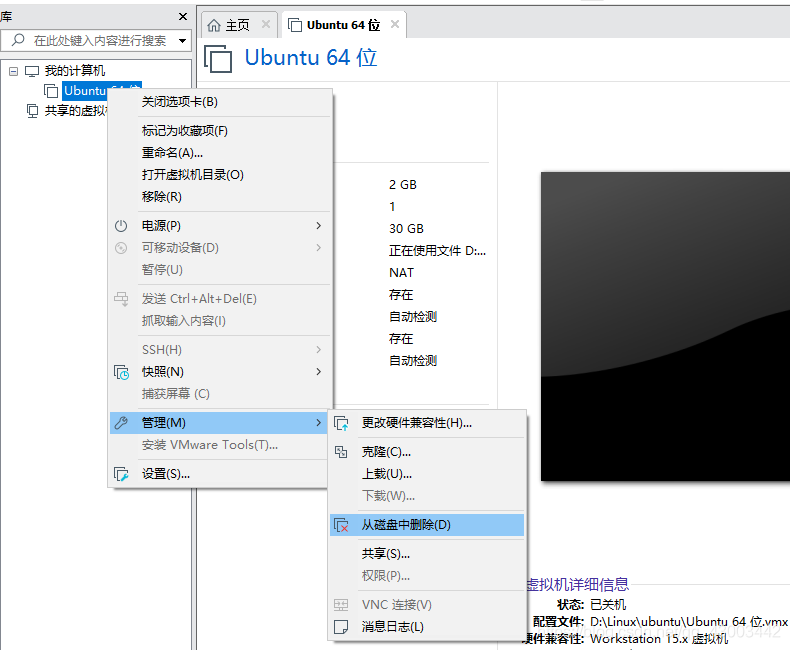Screen dimensions: 790x650
Task: Click the 30 GB hard disk value
Action: [x=406, y=229]
